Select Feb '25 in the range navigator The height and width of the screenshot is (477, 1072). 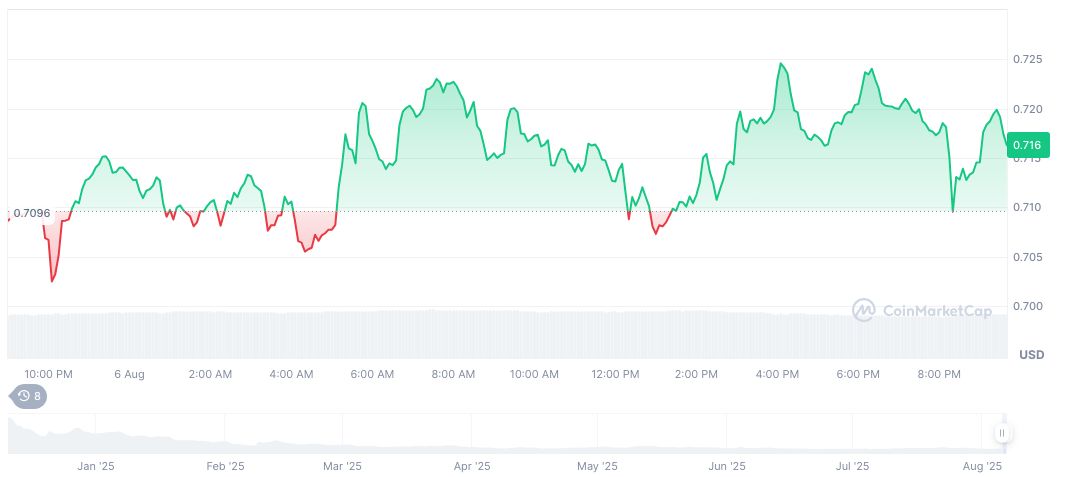pyautogui.click(x=225, y=465)
